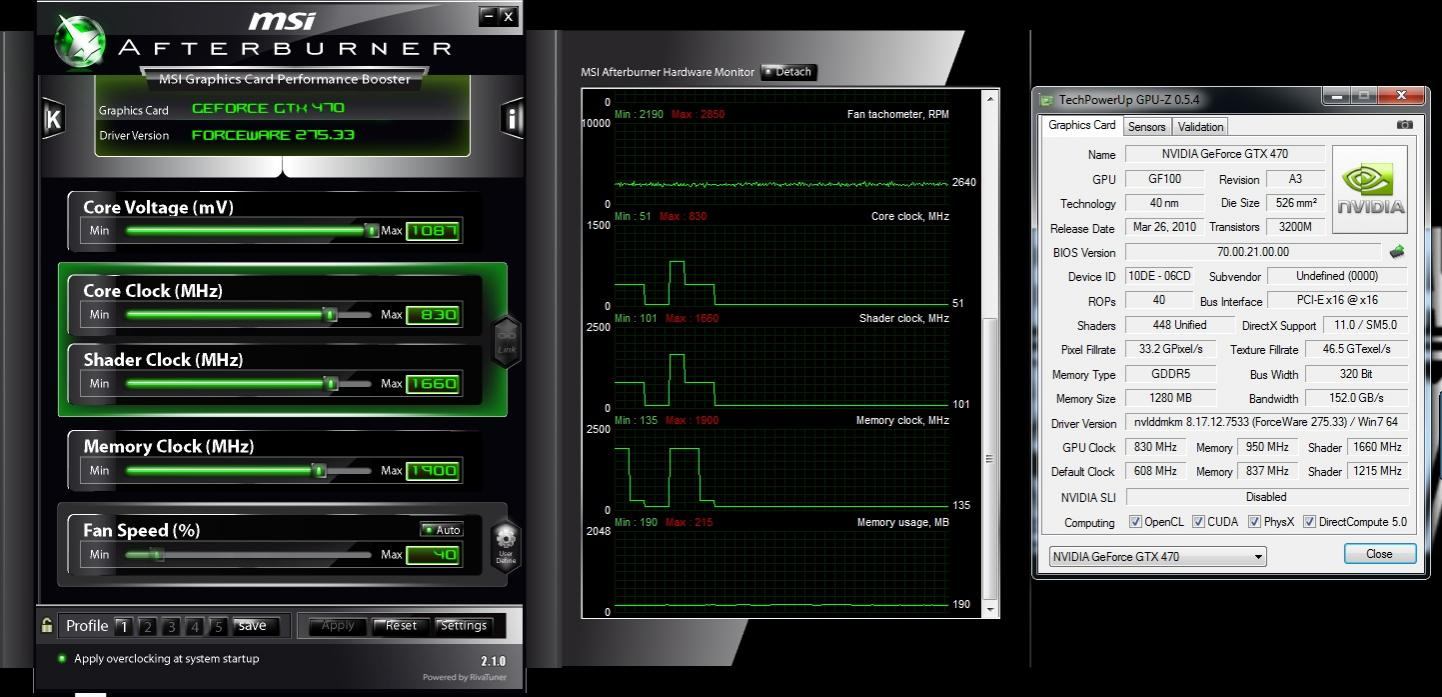
Task: Minimize the MSI Afterburner window
Action: [x=488, y=16]
